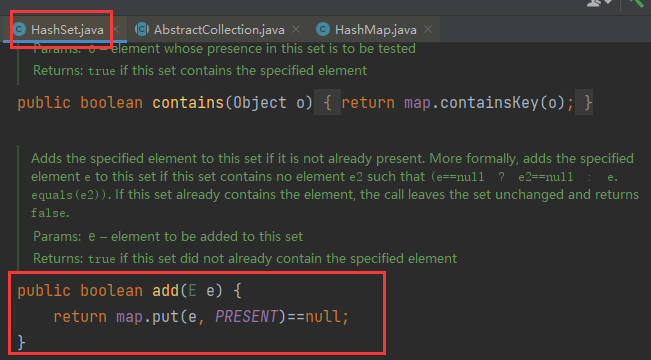Click the AbstractCollection.java abstract class icon
The height and width of the screenshot is (360, 651).
tap(142, 29)
